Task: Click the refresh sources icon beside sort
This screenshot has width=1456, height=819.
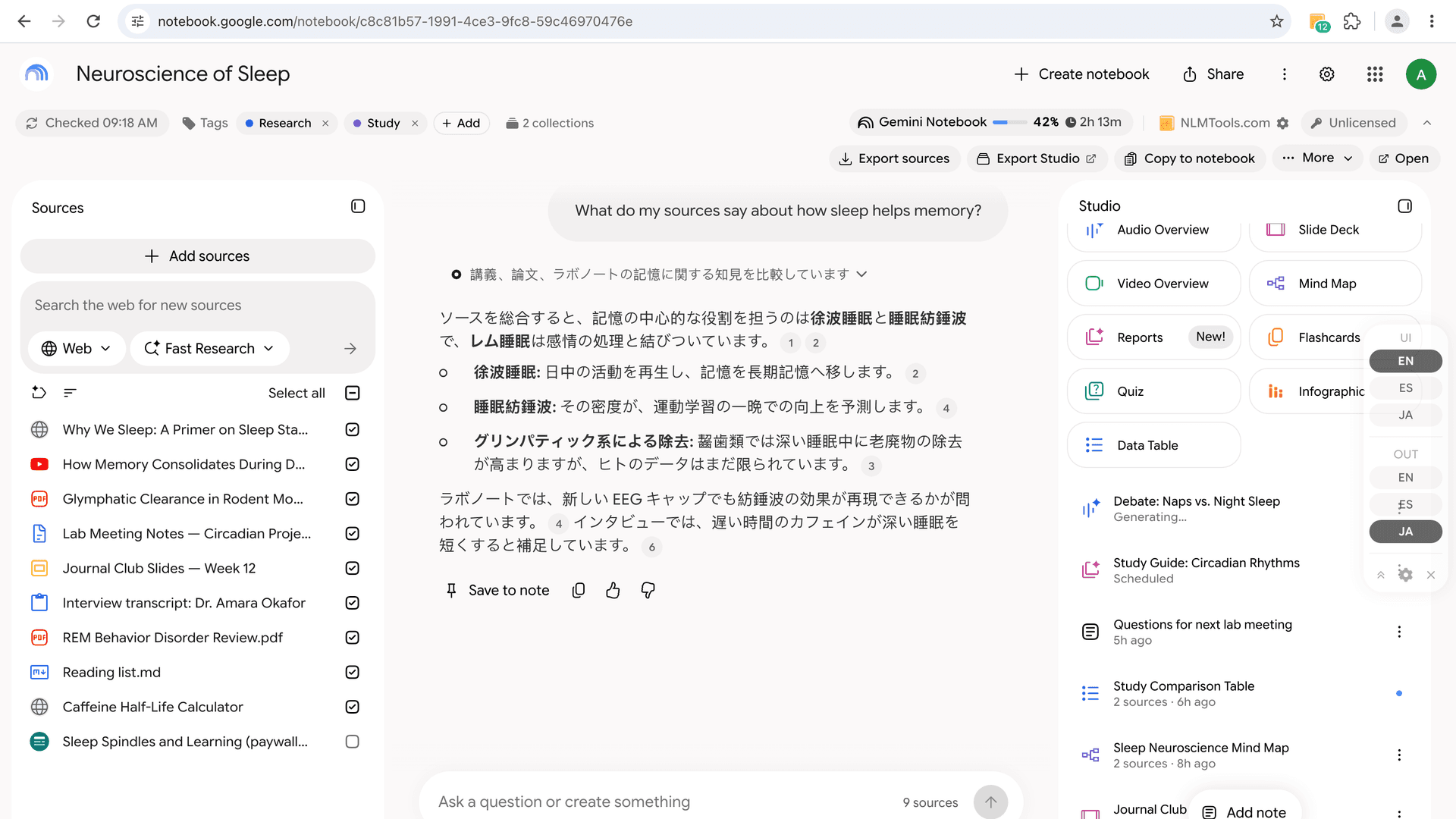Action: tap(39, 393)
